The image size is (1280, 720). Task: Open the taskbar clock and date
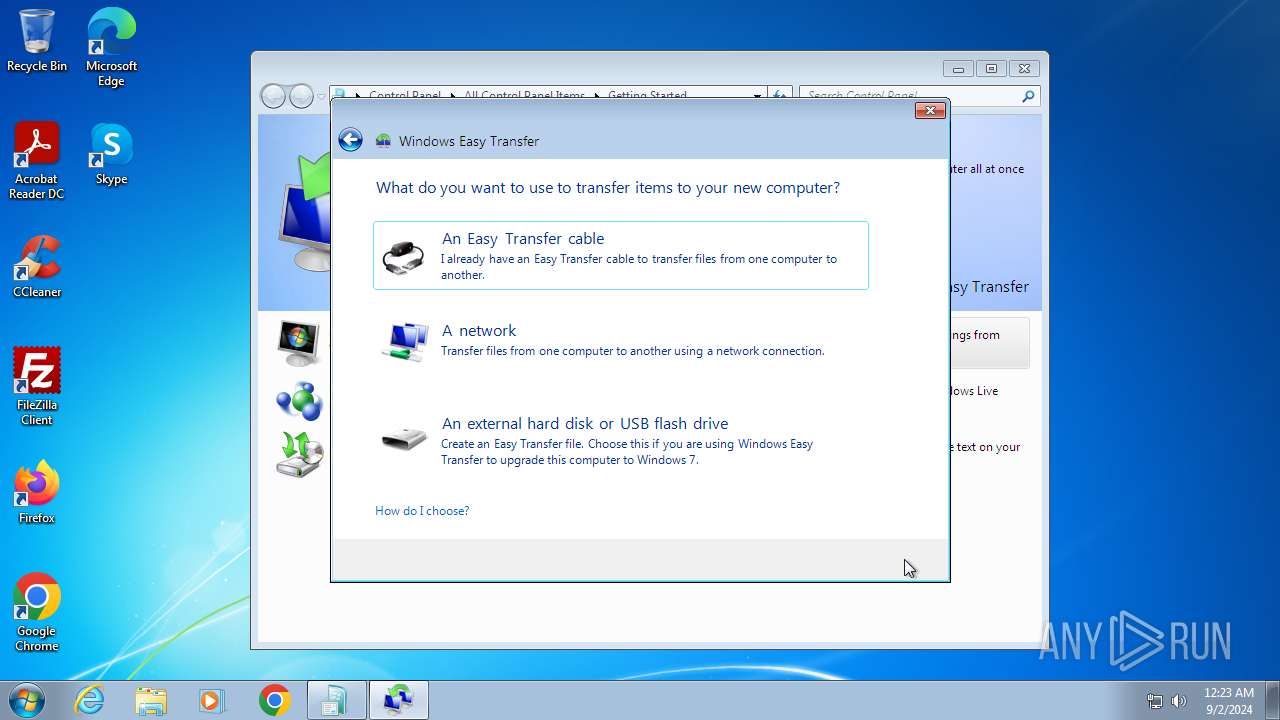[x=1229, y=700]
